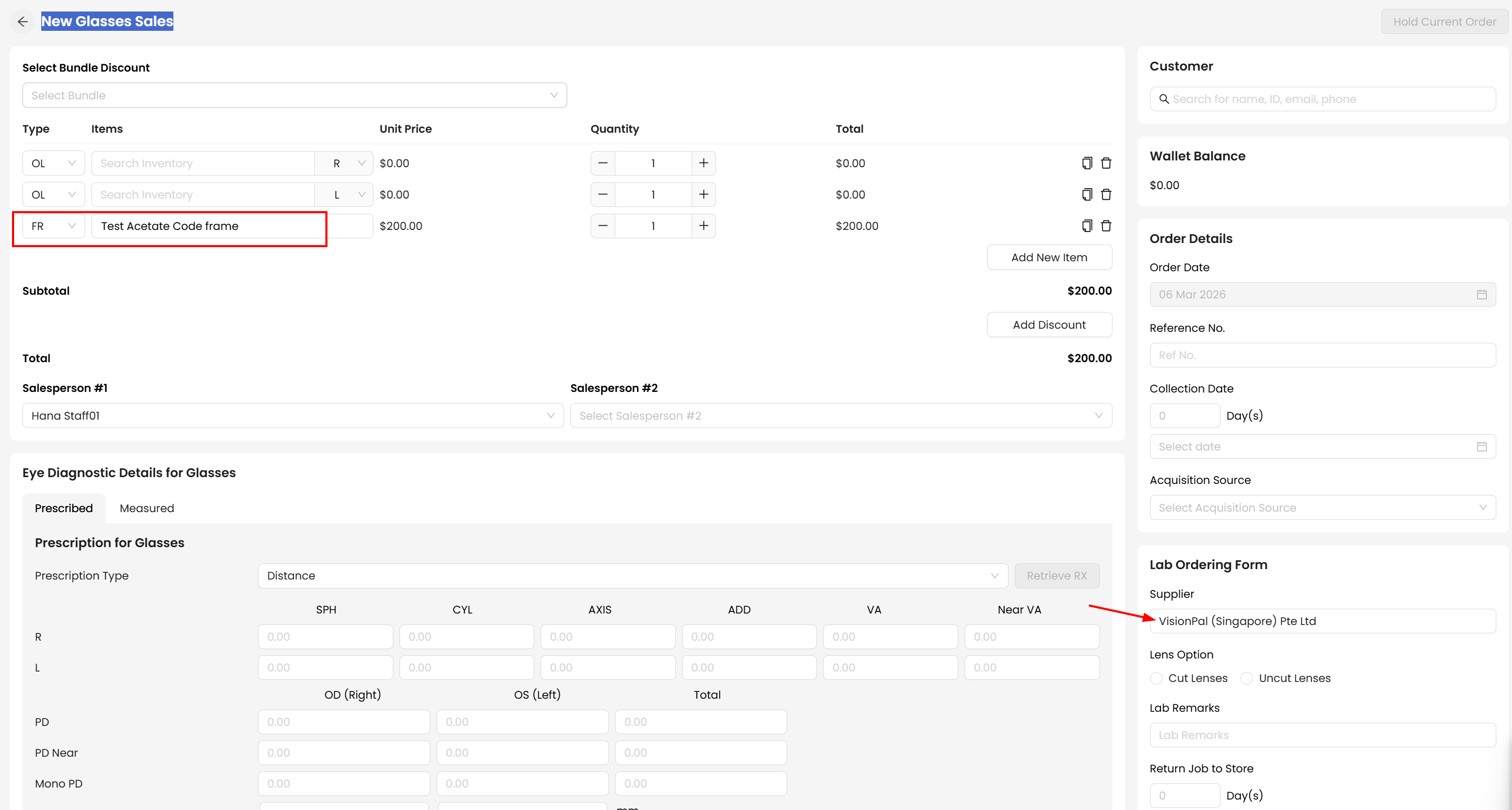1512x810 pixels.
Task: Delete the first OL right lens row
Action: pos(1106,163)
